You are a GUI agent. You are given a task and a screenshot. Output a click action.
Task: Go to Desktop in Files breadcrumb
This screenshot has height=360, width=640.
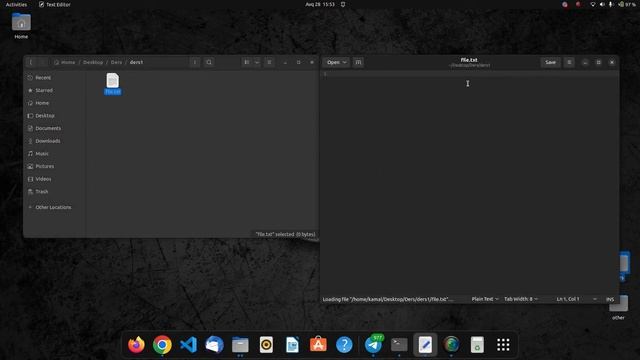click(93, 62)
